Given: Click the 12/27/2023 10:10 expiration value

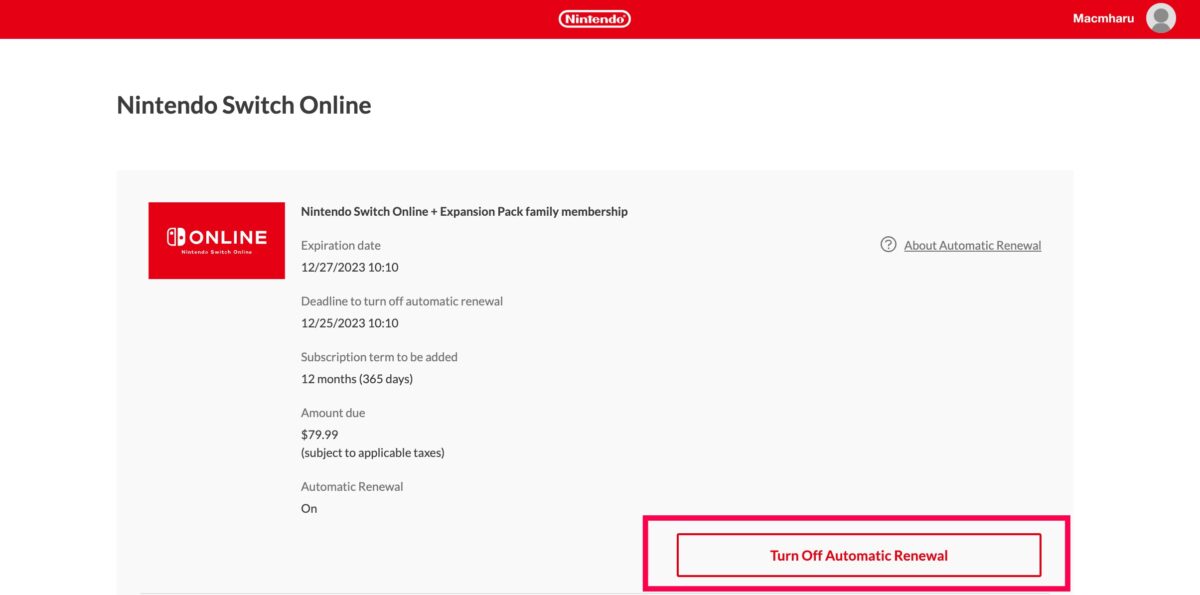Looking at the screenshot, I should click(x=350, y=267).
